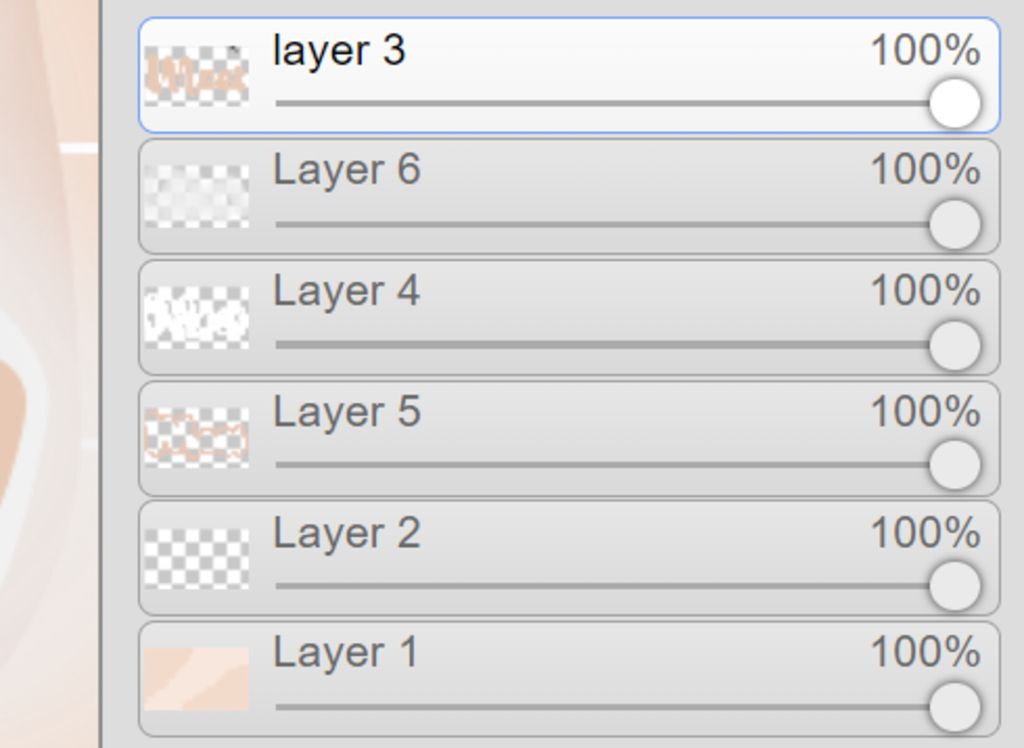The image size is (1024, 748).
Task: Activate the row named Layer 2
Action: pos(569,559)
